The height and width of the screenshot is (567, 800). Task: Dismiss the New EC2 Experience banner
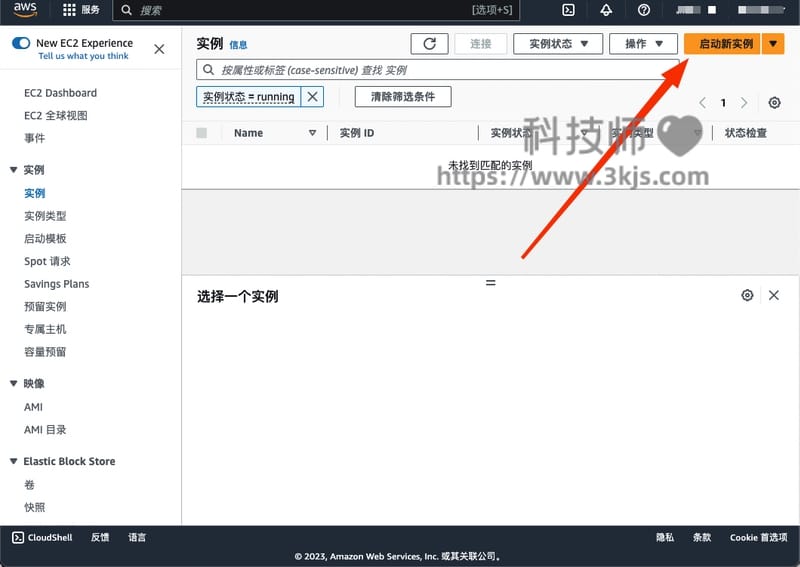pos(159,49)
